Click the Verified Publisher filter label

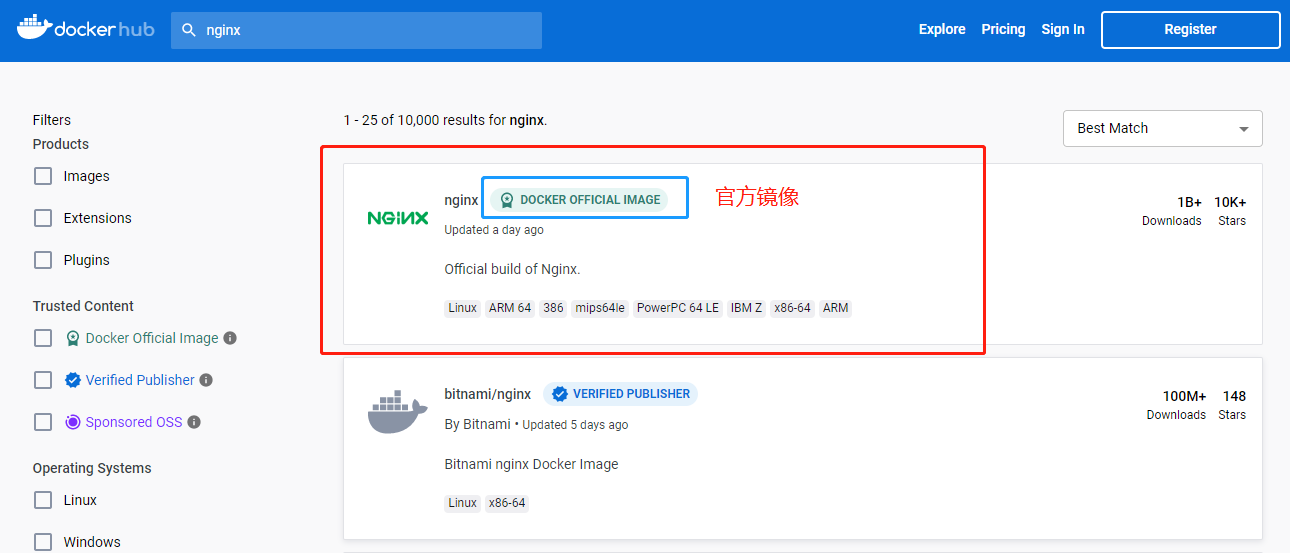tap(140, 380)
